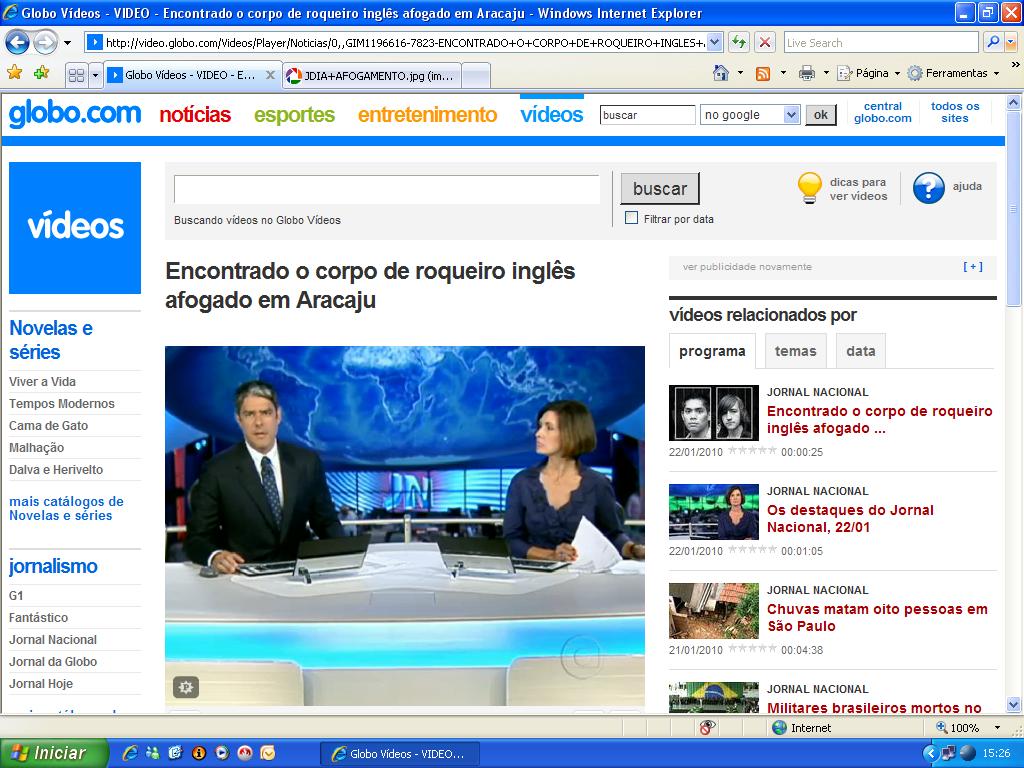
Task: Click the status bar popup blocker icon
Action: (707, 728)
